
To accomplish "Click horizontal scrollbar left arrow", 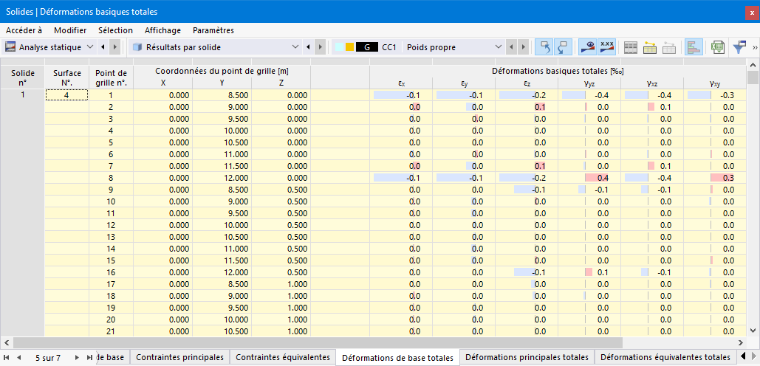I will [x=7, y=342].
